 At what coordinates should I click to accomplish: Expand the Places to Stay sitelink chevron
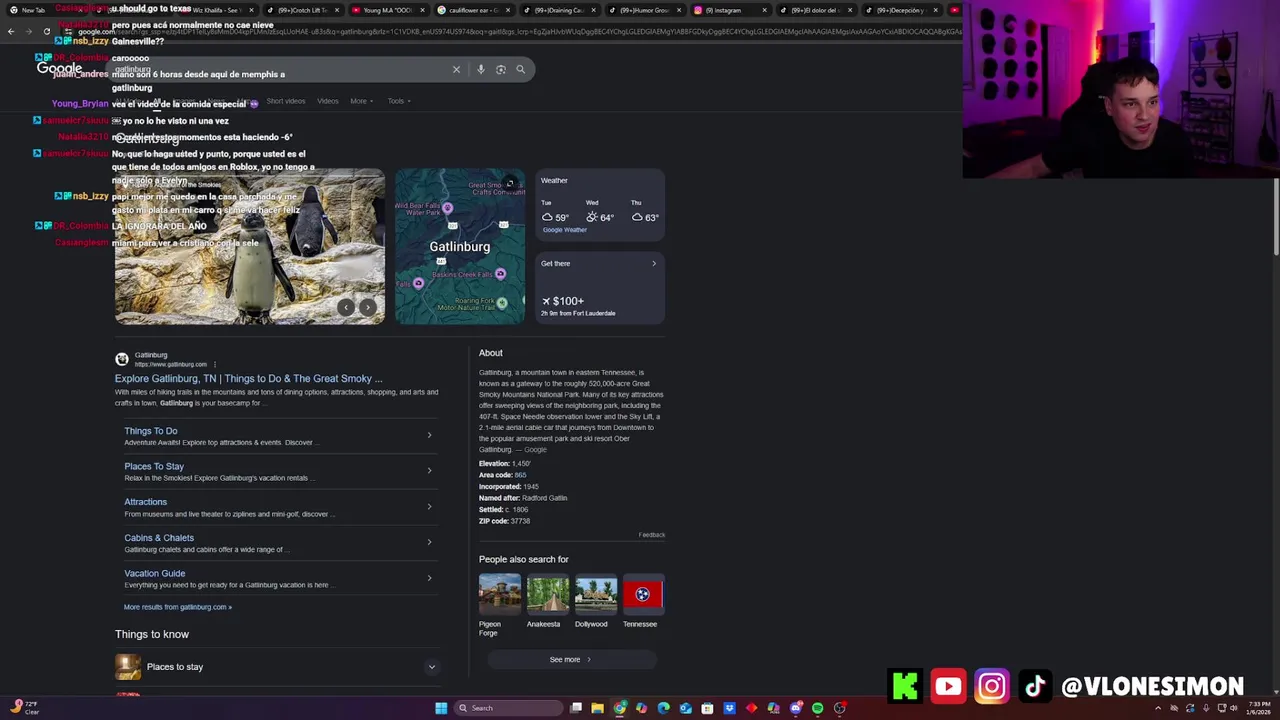(x=429, y=471)
